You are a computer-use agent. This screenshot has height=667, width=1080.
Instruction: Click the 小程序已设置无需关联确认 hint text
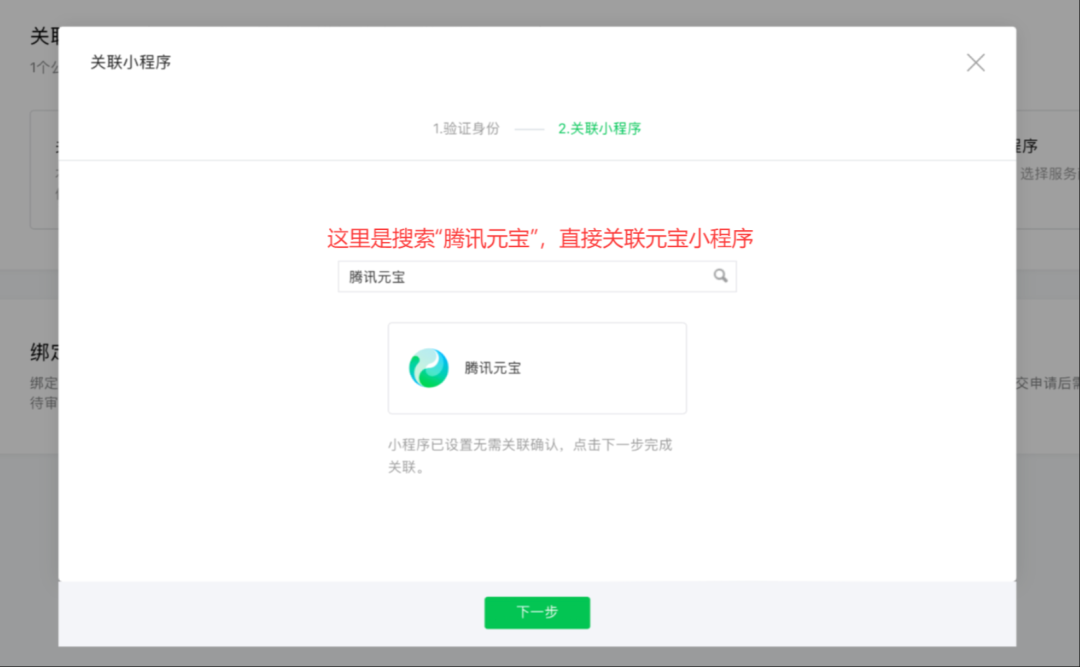point(530,455)
